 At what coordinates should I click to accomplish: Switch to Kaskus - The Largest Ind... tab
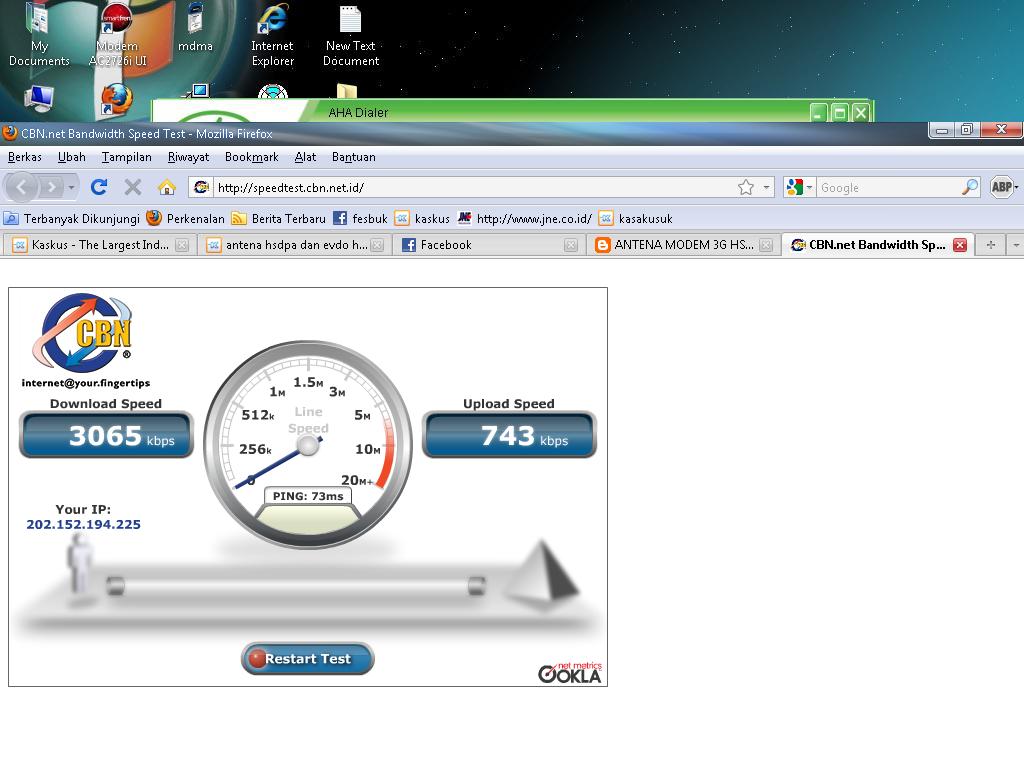[x=100, y=245]
